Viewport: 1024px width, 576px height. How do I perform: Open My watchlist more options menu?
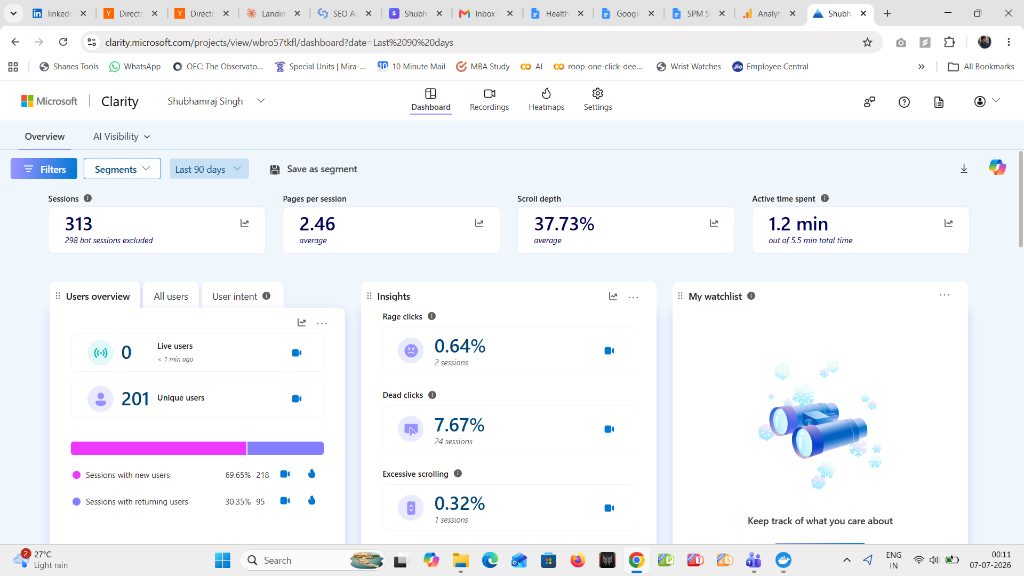click(x=944, y=295)
